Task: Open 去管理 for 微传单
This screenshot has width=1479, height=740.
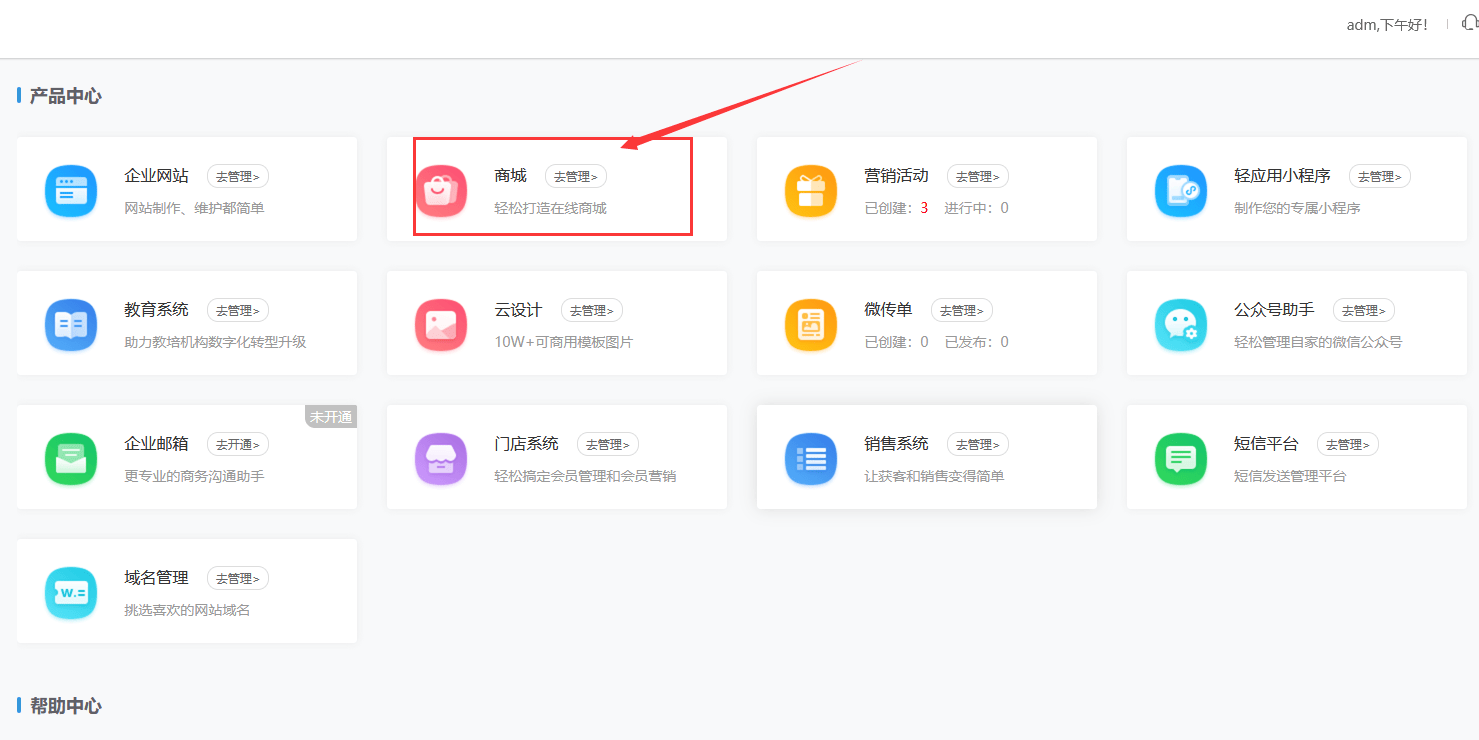Action: click(962, 310)
